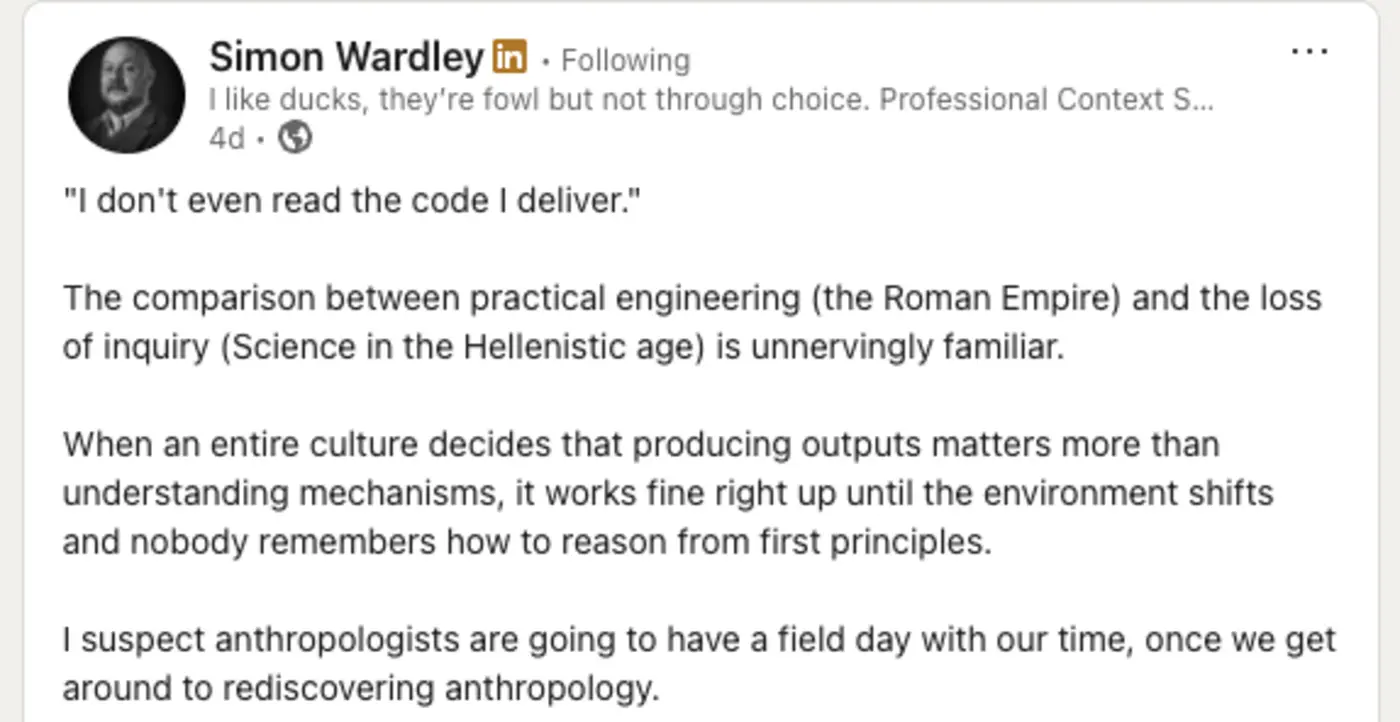Open the three-dot post options menu
Viewport: 1400px width, 722px height.
coord(1309,52)
